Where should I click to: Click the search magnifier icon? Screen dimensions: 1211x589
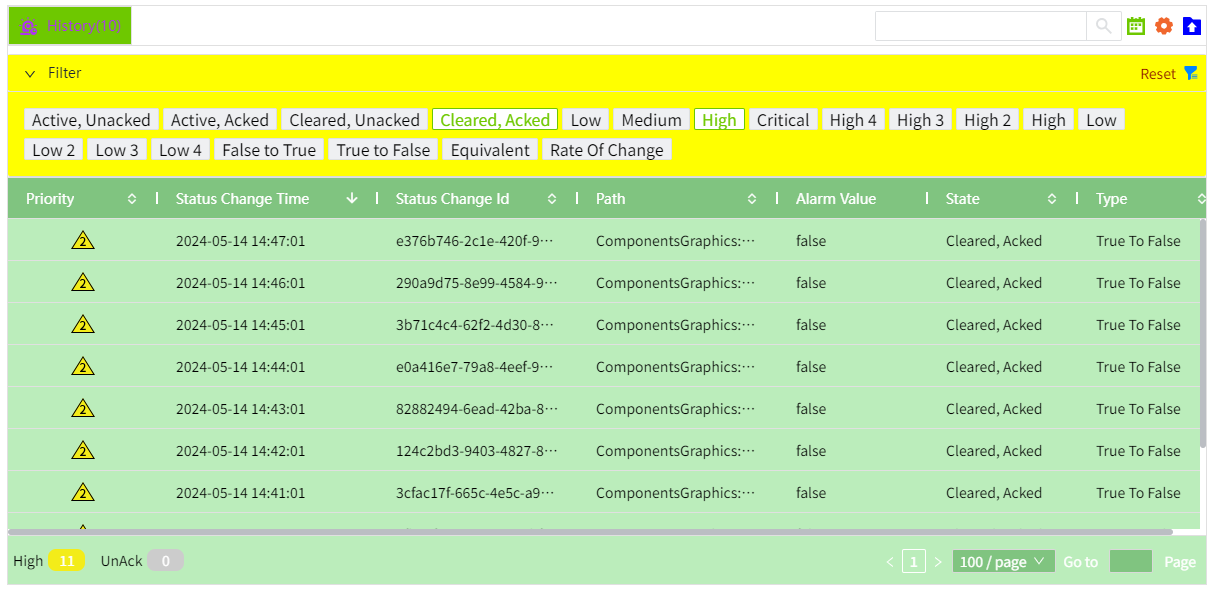click(1103, 26)
